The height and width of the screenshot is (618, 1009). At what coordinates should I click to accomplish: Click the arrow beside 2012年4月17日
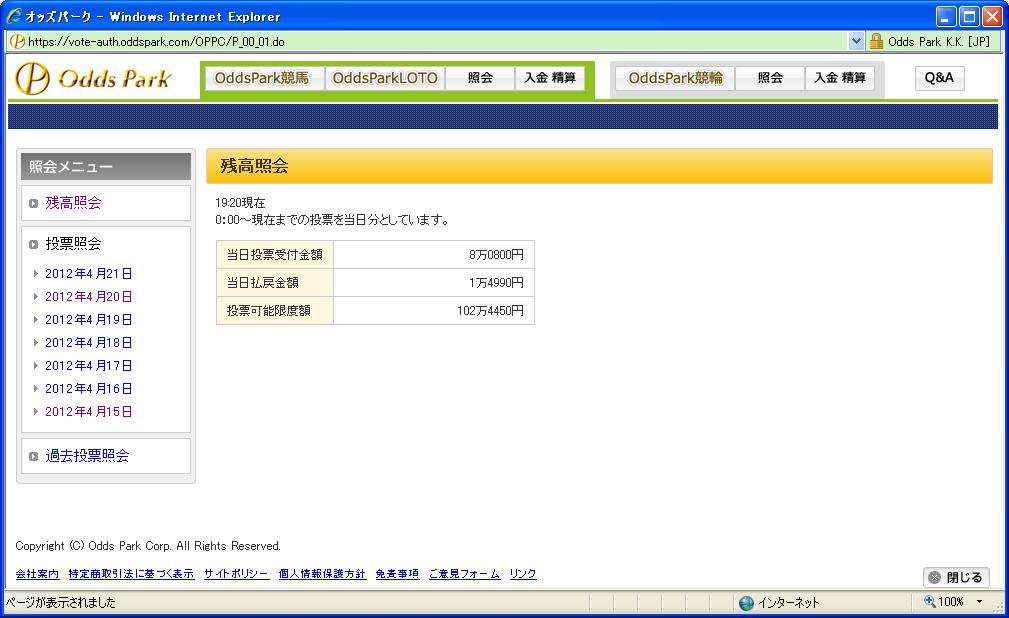click(36, 366)
